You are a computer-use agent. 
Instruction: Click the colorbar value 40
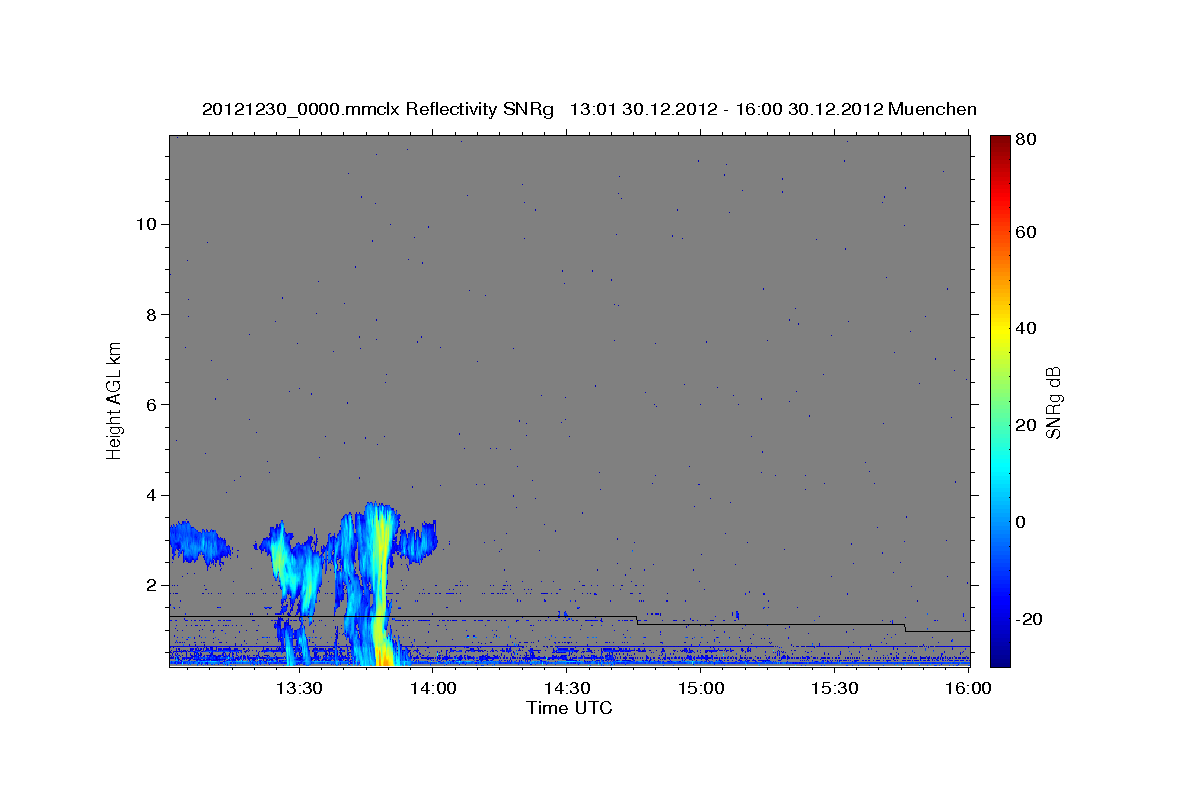click(1025, 328)
